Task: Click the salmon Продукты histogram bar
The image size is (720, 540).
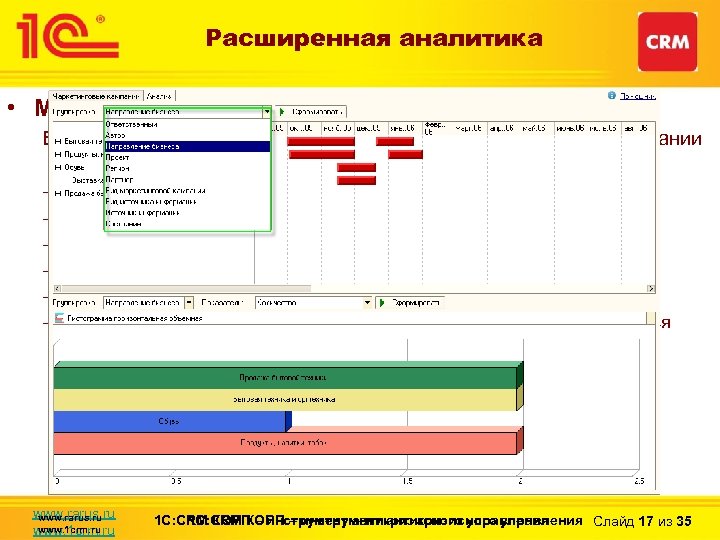Action: pos(285,443)
